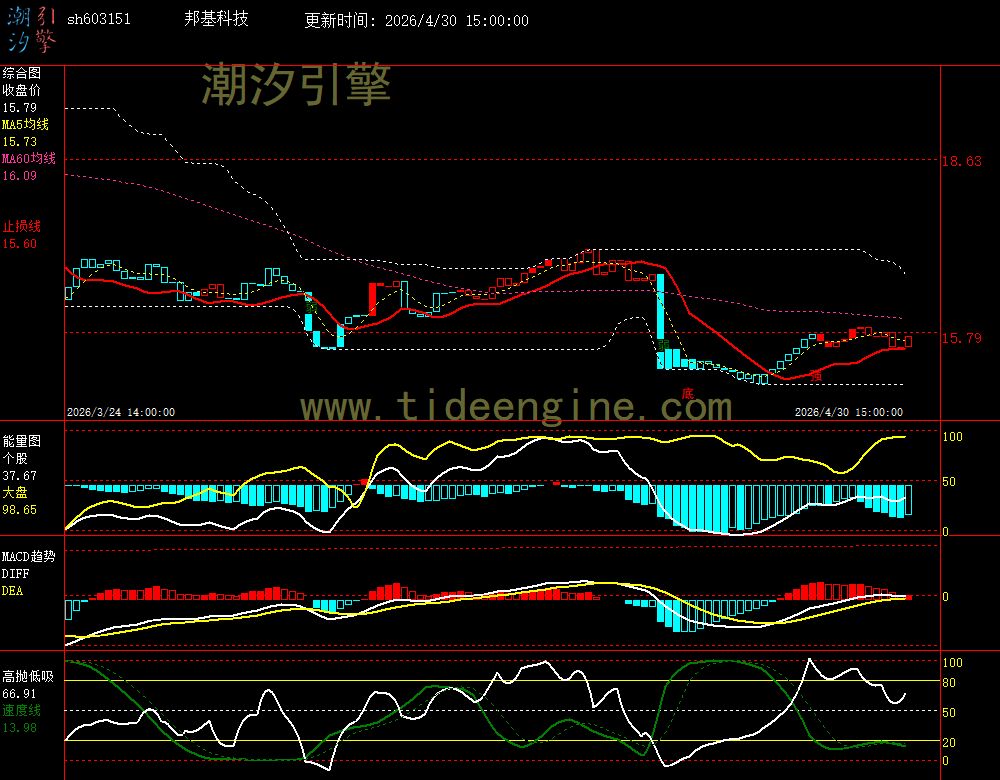This screenshot has width=1000, height=780.
Task: Click the green 速度线 legend label
Action: [22, 710]
